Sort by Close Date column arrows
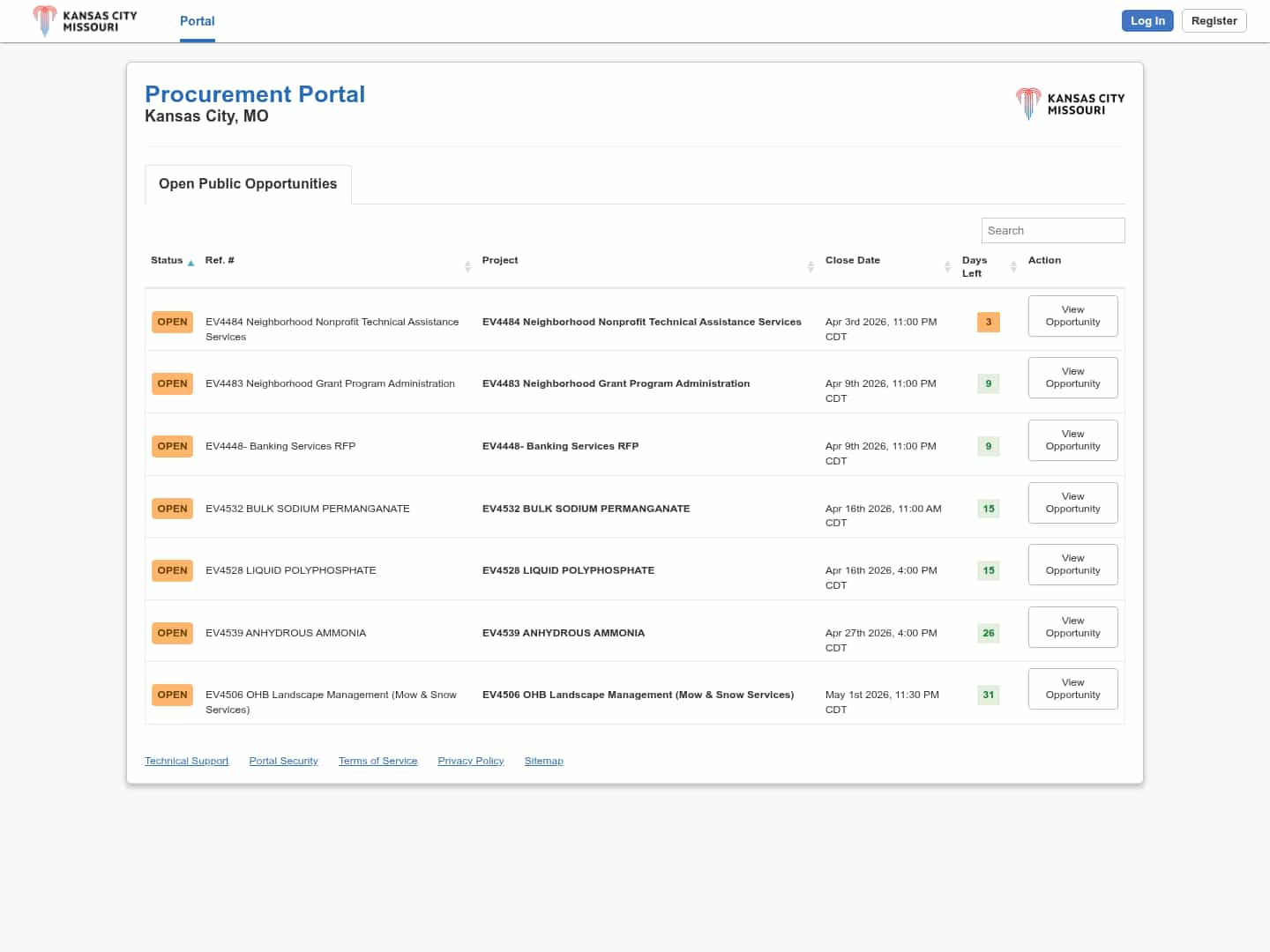The height and width of the screenshot is (952, 1270). click(x=947, y=266)
